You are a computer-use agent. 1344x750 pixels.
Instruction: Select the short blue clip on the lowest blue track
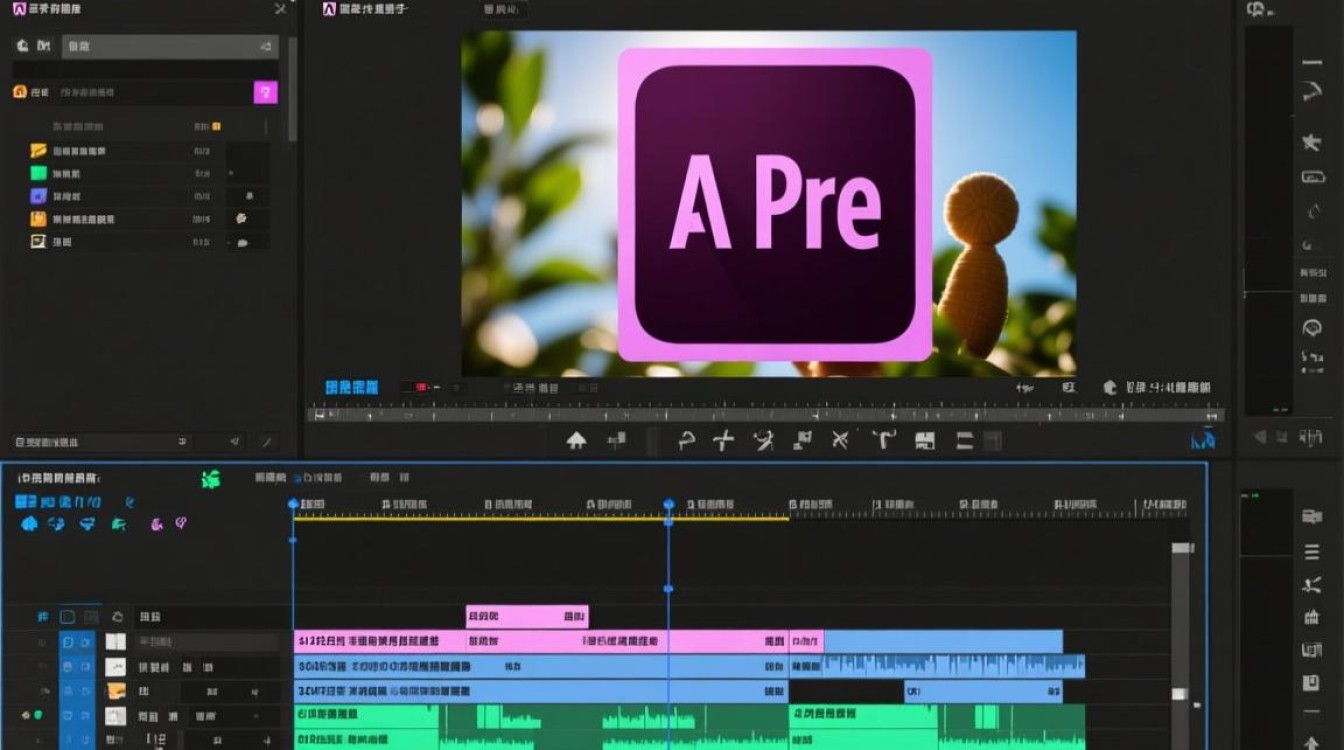tap(983, 691)
